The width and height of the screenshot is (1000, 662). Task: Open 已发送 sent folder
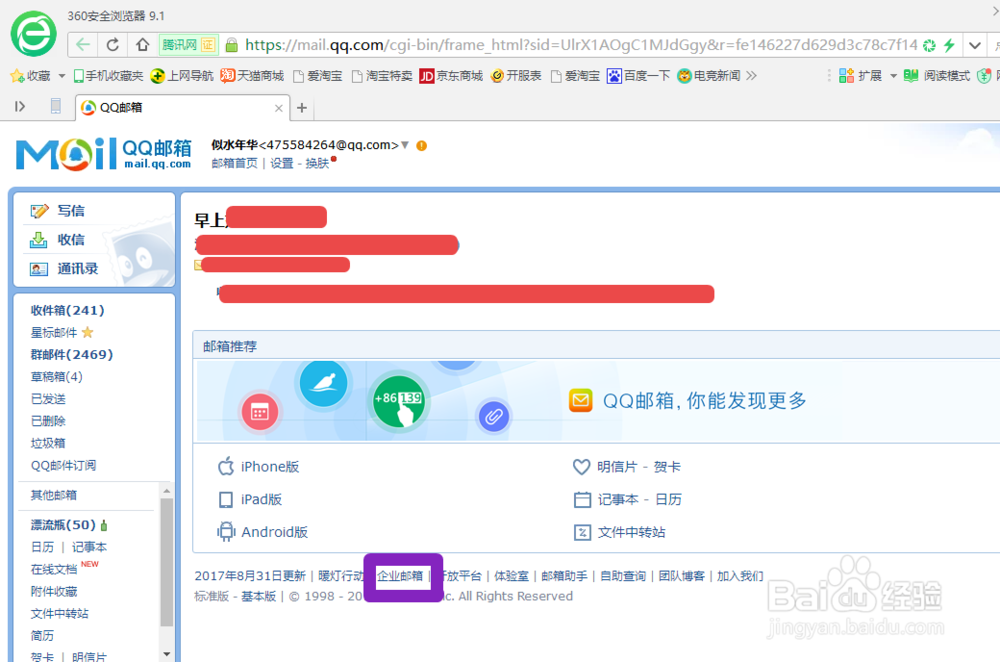(x=48, y=399)
